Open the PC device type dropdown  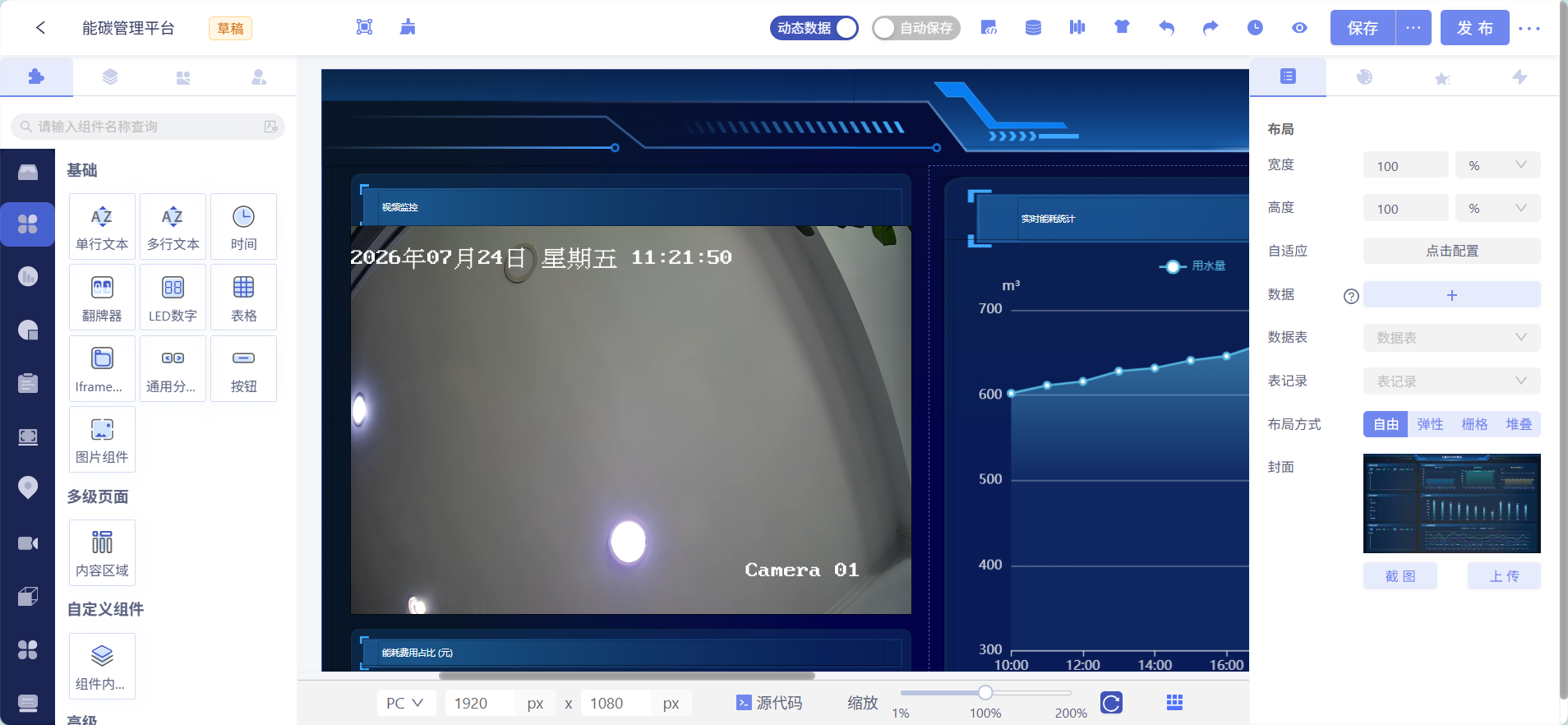(406, 703)
